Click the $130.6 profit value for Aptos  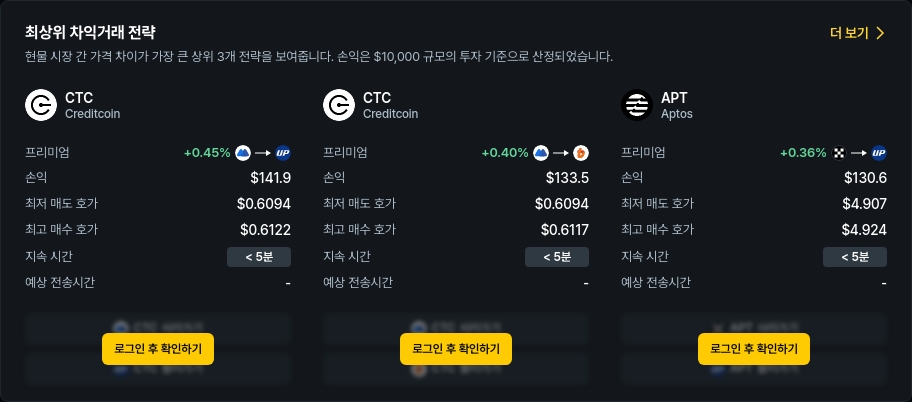(865, 179)
